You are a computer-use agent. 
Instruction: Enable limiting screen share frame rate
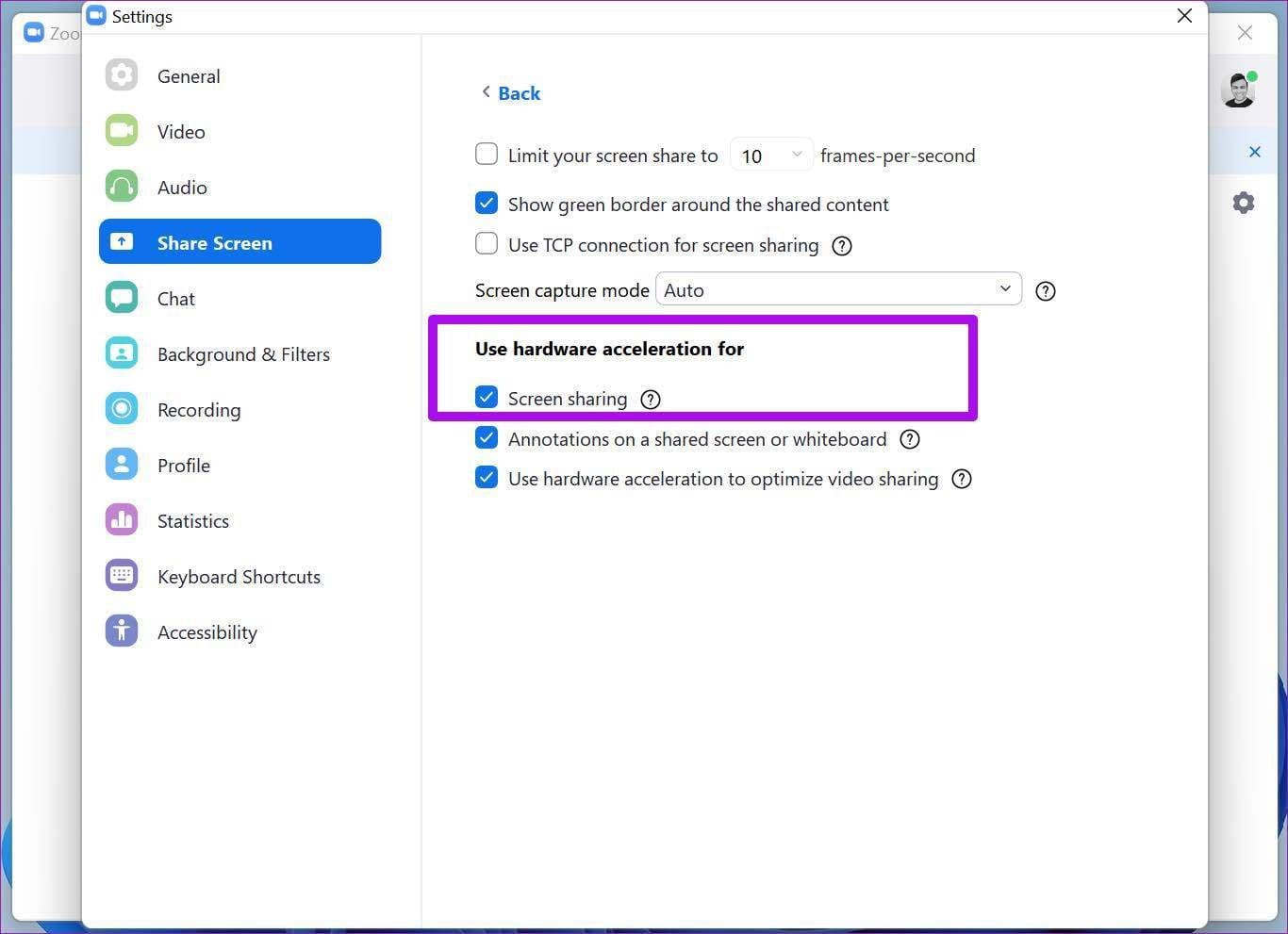486,154
